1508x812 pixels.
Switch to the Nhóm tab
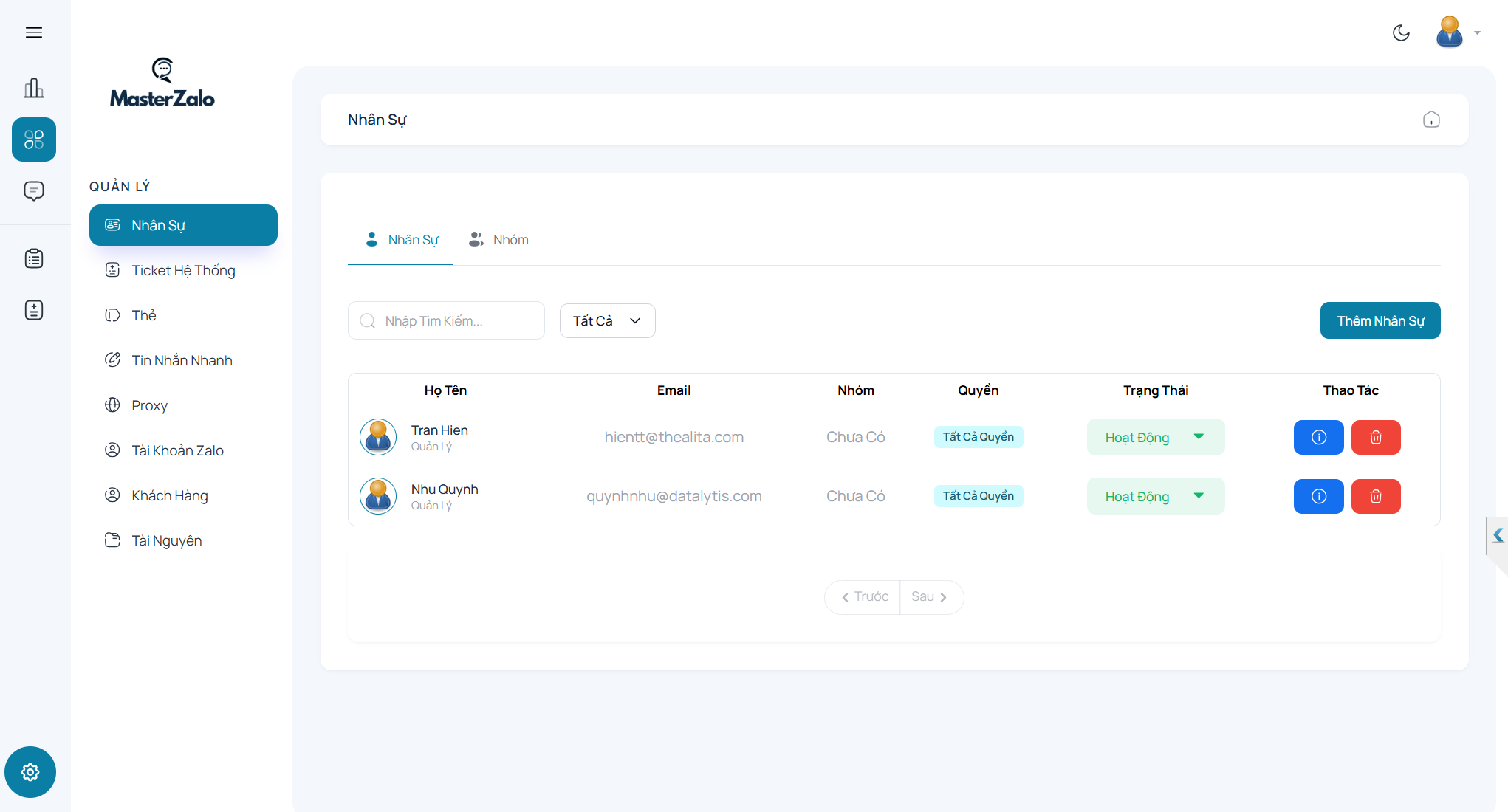[x=498, y=240]
